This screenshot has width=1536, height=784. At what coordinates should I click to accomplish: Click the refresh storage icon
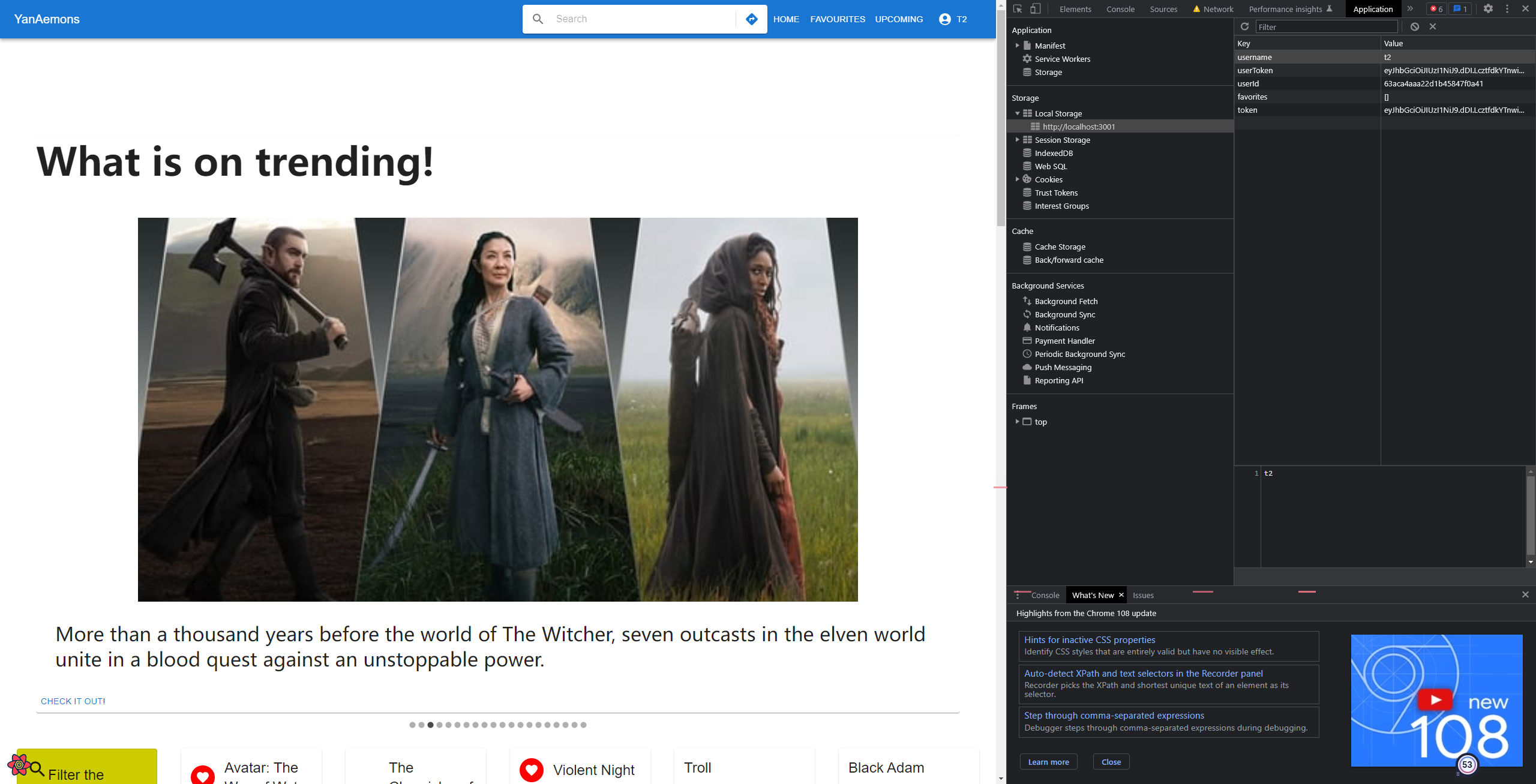(1244, 26)
